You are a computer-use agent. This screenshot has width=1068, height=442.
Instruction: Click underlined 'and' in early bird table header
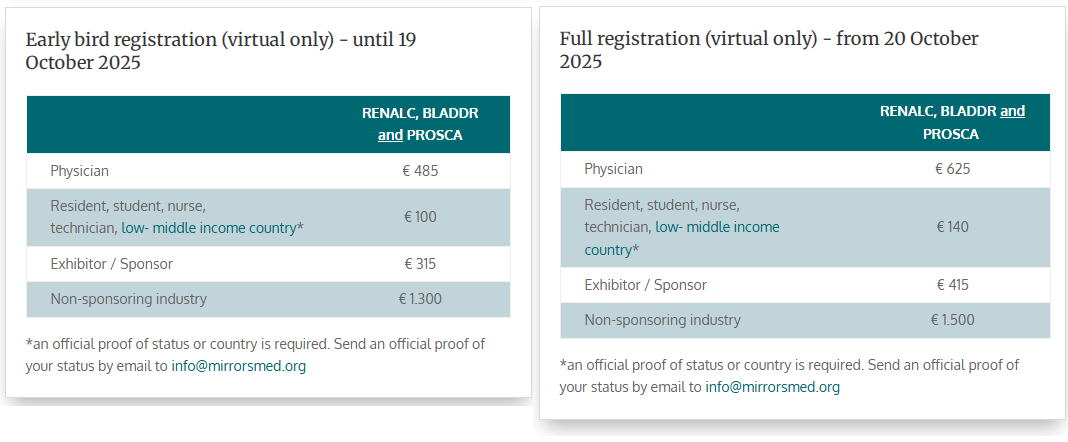click(x=390, y=136)
